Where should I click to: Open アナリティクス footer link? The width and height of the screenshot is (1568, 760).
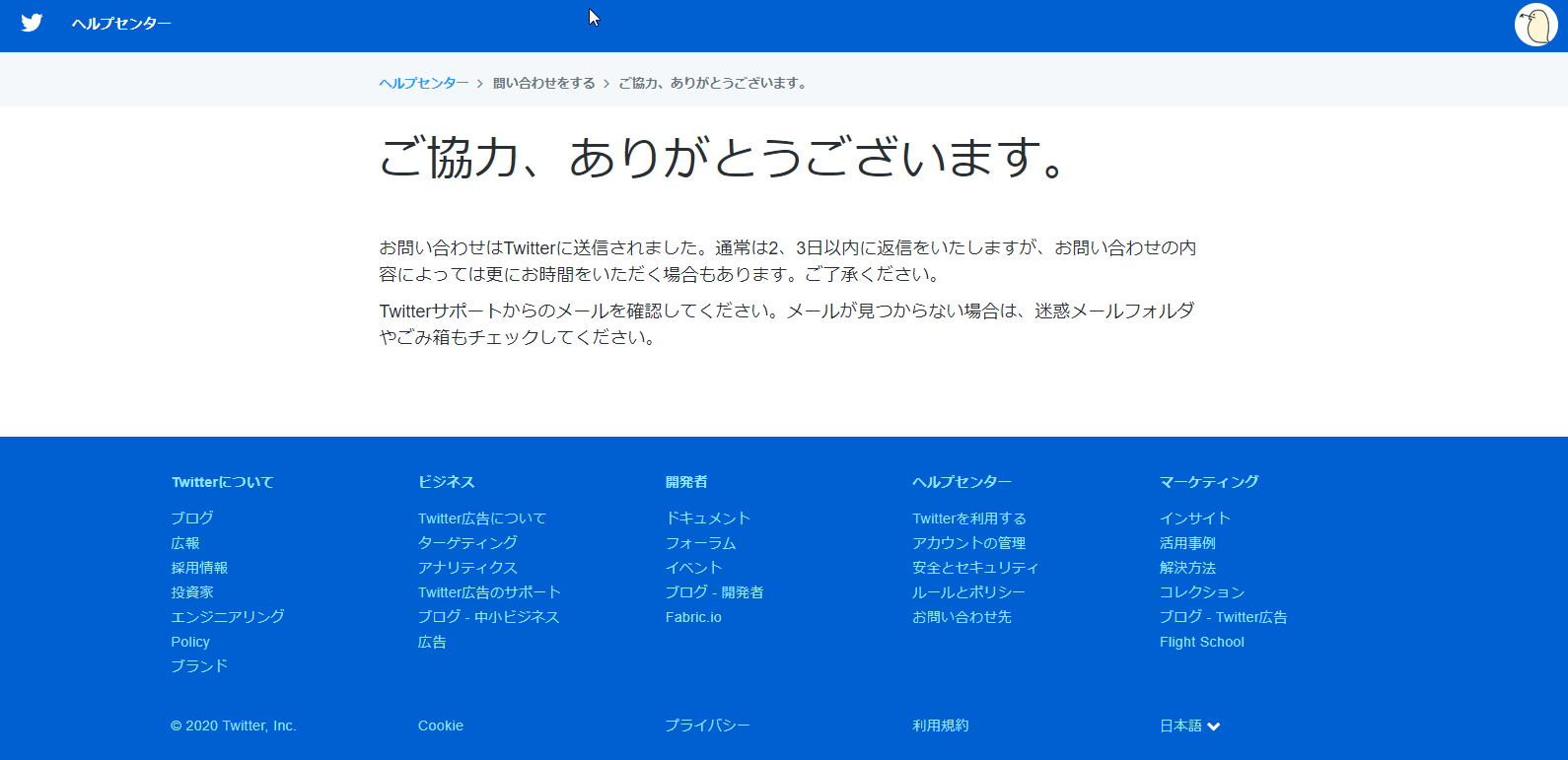coord(467,568)
